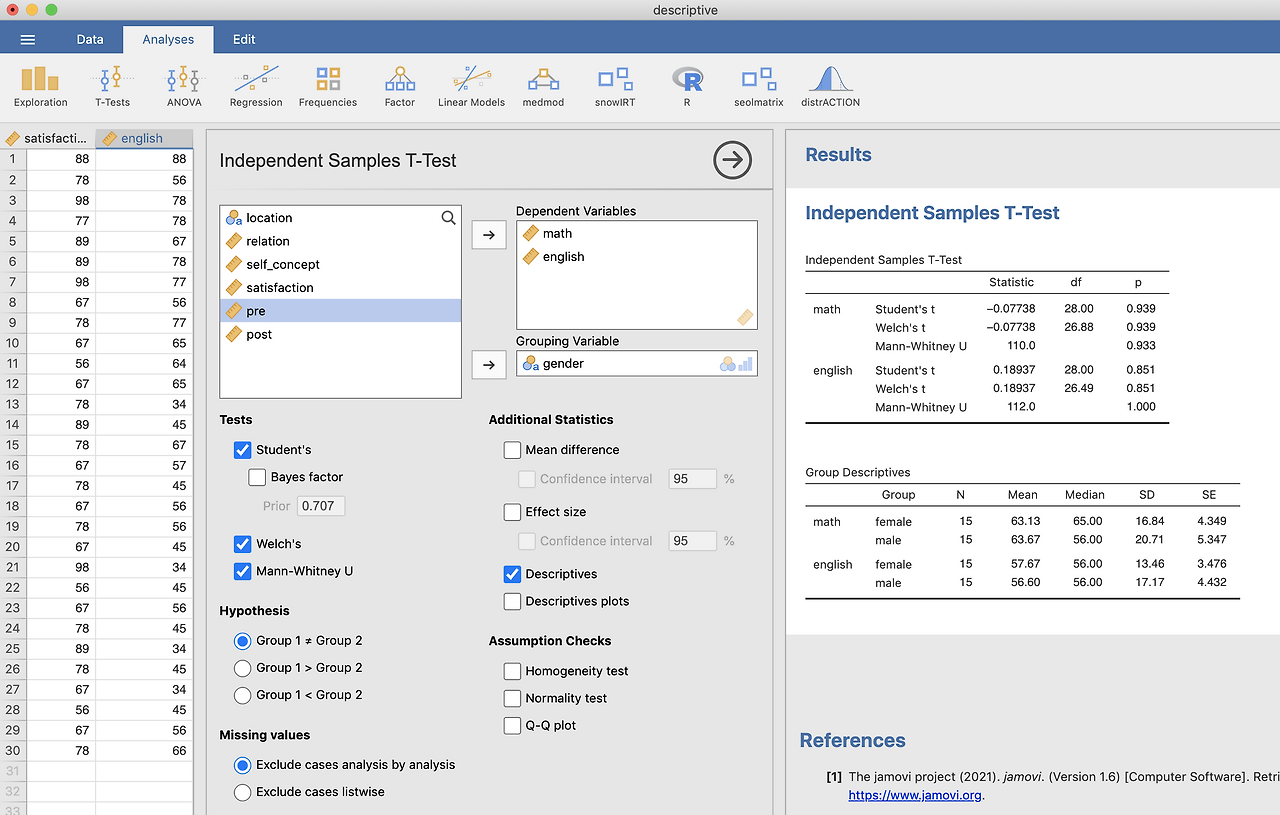Move variable into Grouping Variable box
Image resolution: width=1280 pixels, height=815 pixels.
(488, 365)
